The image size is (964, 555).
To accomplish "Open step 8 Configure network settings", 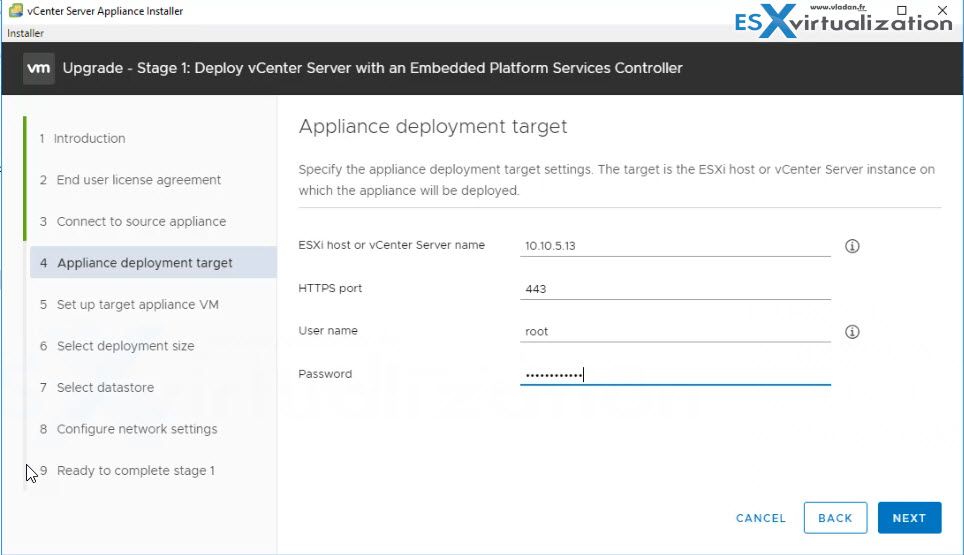I will point(128,429).
